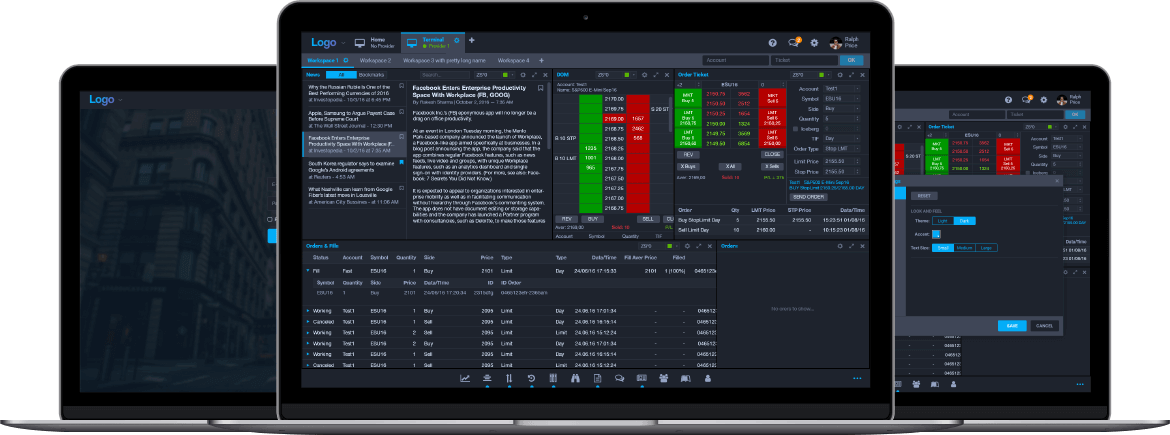Click the gear icon on the Terminal tab
Viewport: 1170px width, 435px height.
tap(456, 40)
